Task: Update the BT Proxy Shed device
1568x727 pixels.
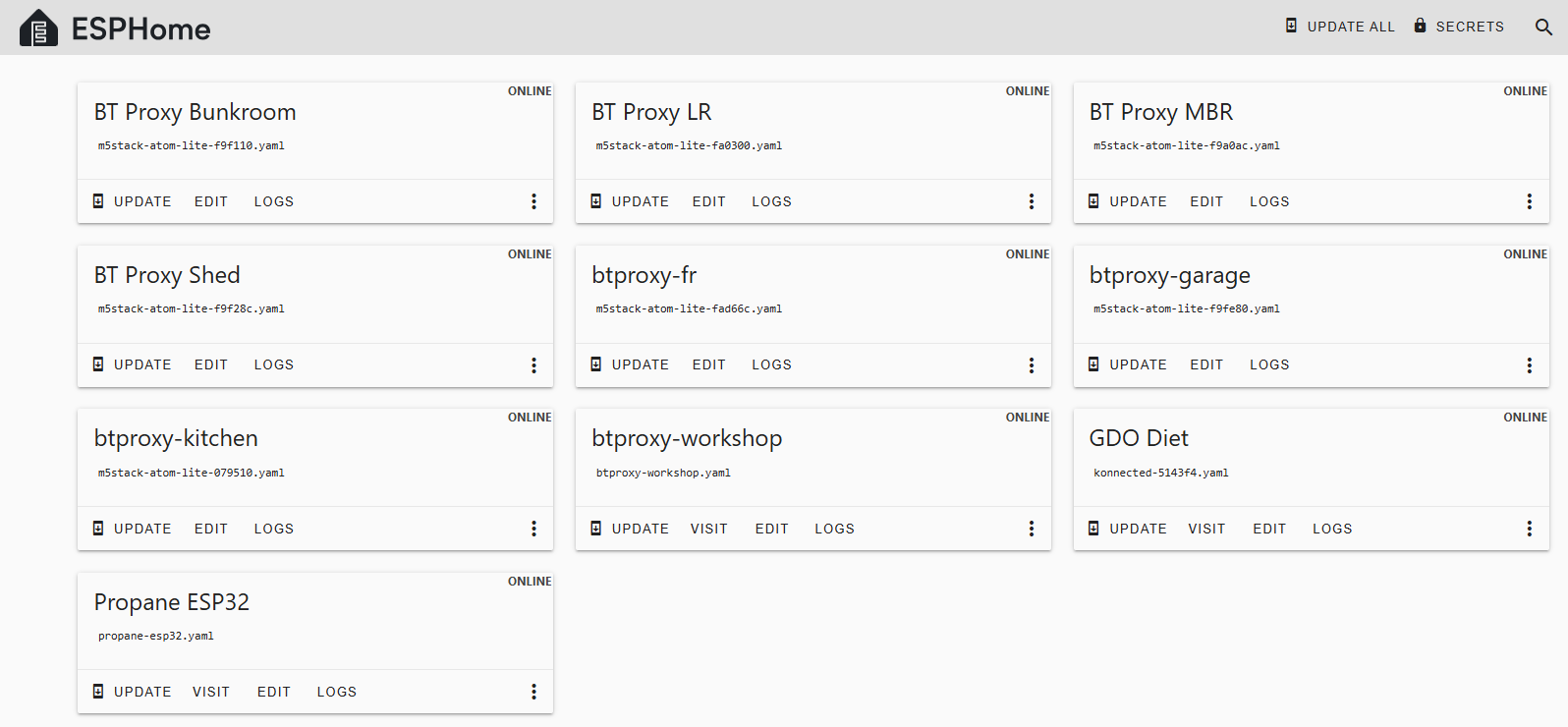Action: click(x=133, y=364)
